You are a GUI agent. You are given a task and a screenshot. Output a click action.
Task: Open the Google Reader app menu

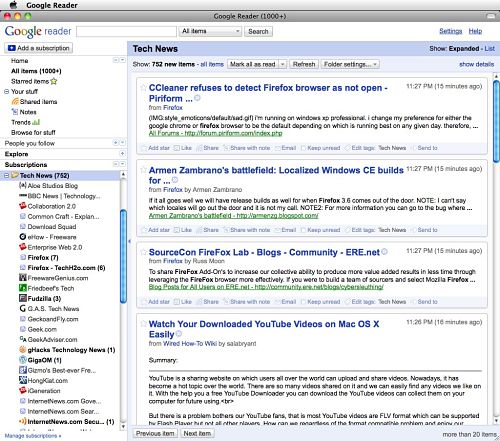coord(52,5)
